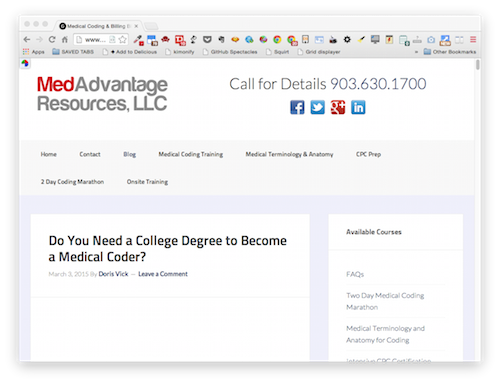Click the Squirt bookmarklet
The height and width of the screenshot is (384, 500).
[x=277, y=52]
